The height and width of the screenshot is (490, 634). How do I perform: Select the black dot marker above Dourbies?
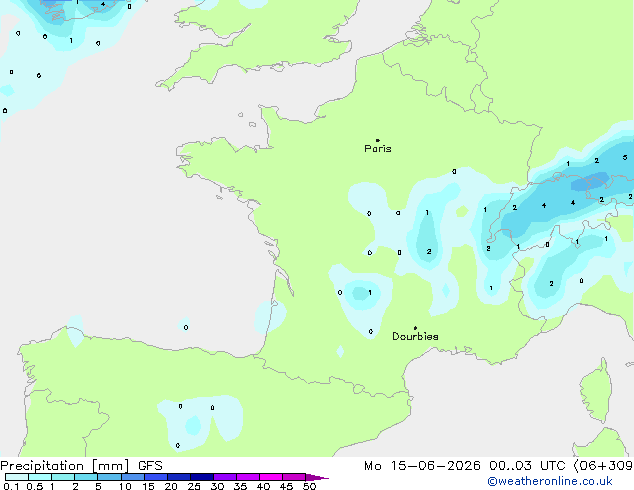point(415,328)
